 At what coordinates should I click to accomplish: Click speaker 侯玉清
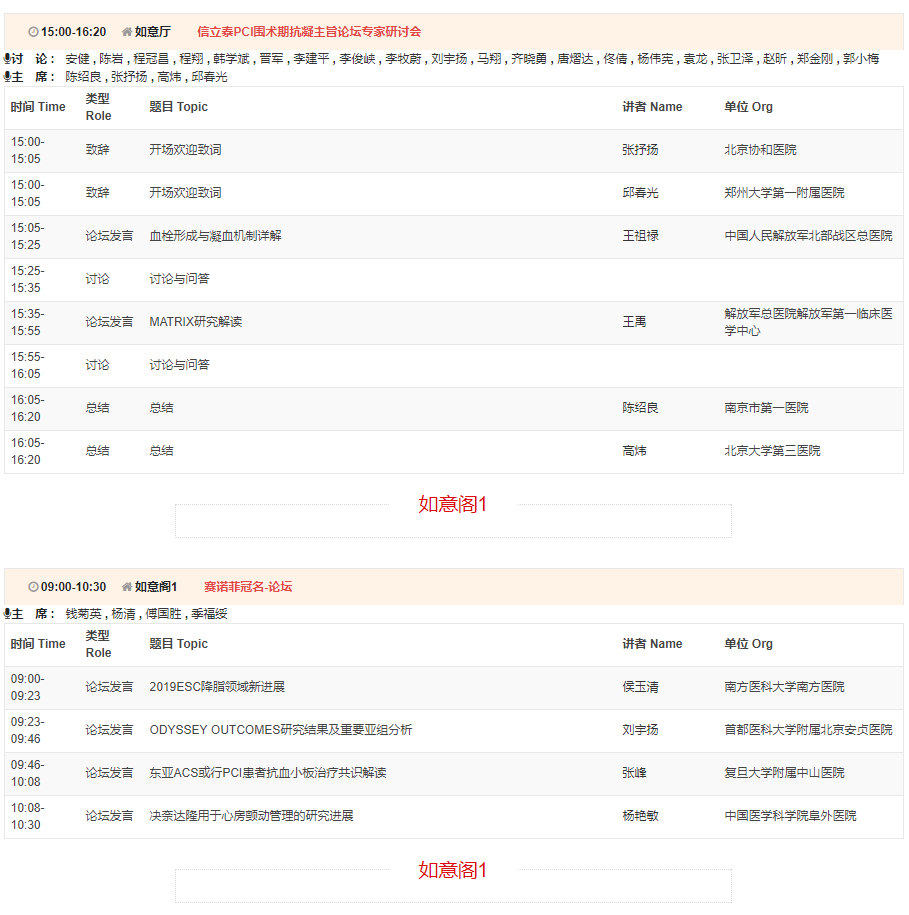click(640, 687)
